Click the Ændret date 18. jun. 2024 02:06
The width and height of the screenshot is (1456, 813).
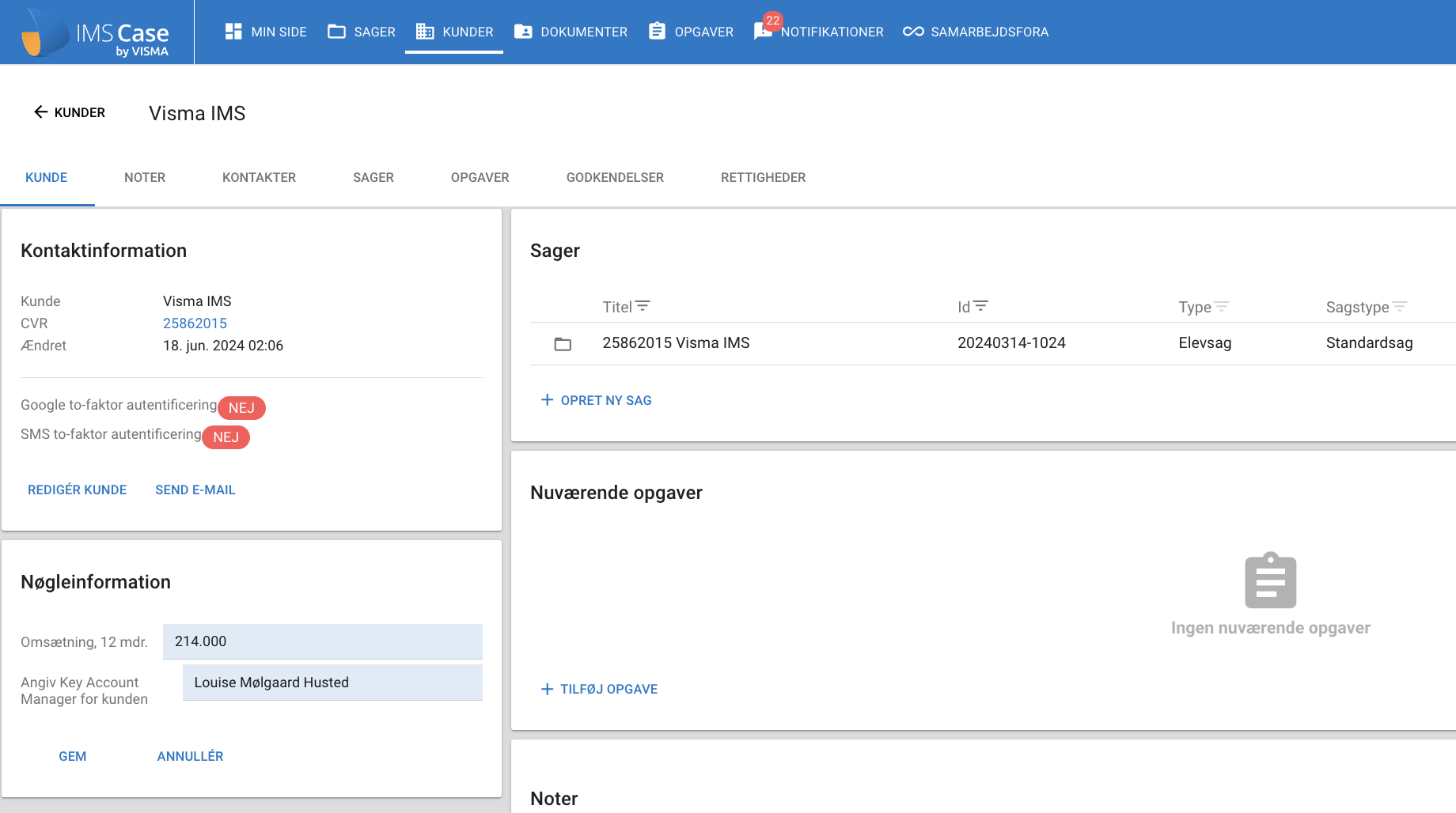click(223, 346)
